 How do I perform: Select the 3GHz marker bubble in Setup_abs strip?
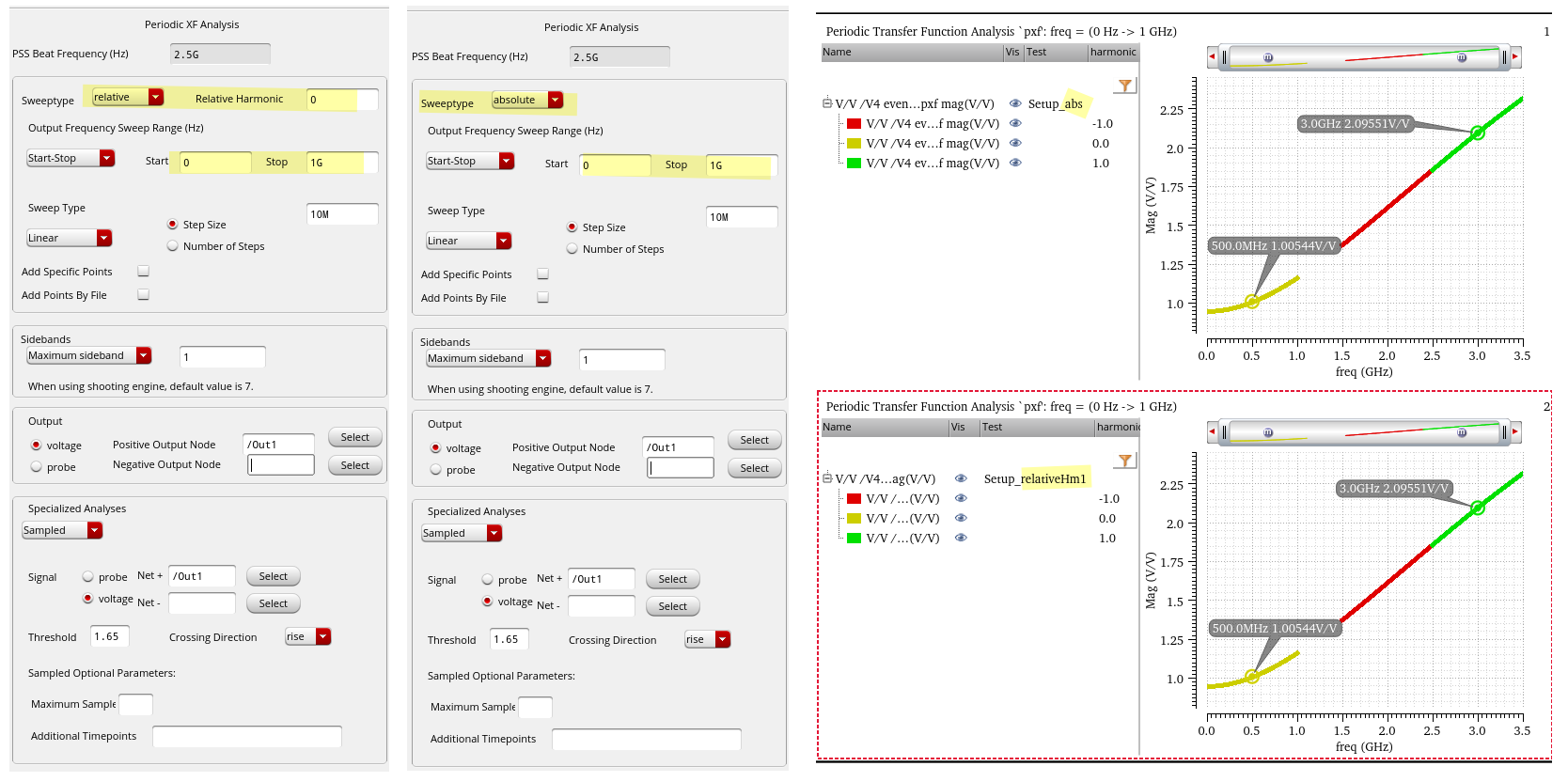tap(1462, 57)
